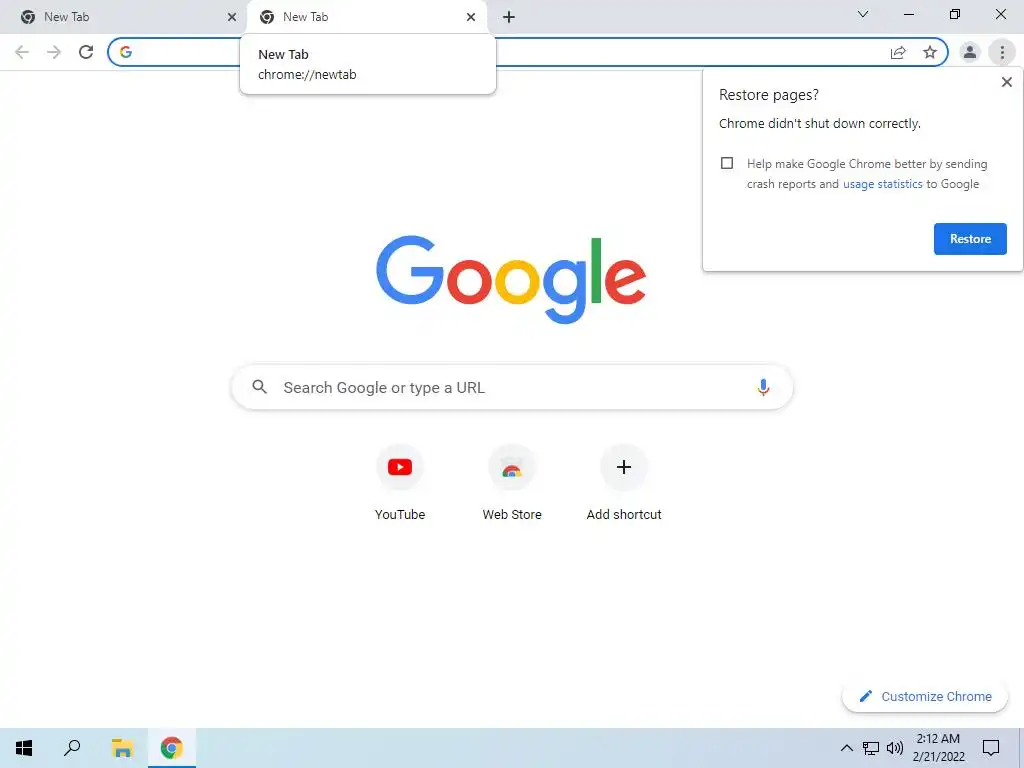Click the Google logo
This screenshot has height=768, width=1024.
pos(511,280)
